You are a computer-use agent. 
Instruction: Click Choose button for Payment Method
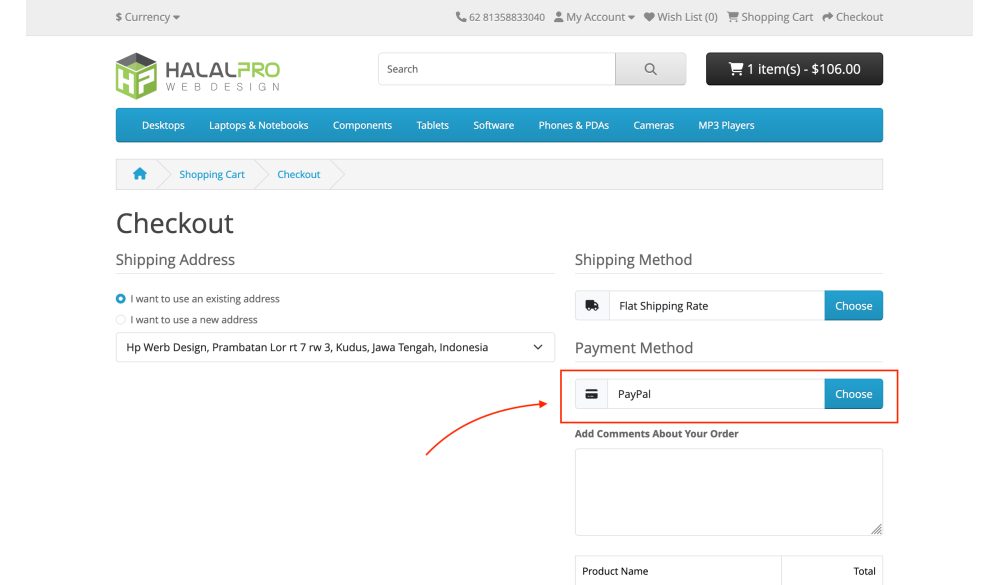(853, 394)
